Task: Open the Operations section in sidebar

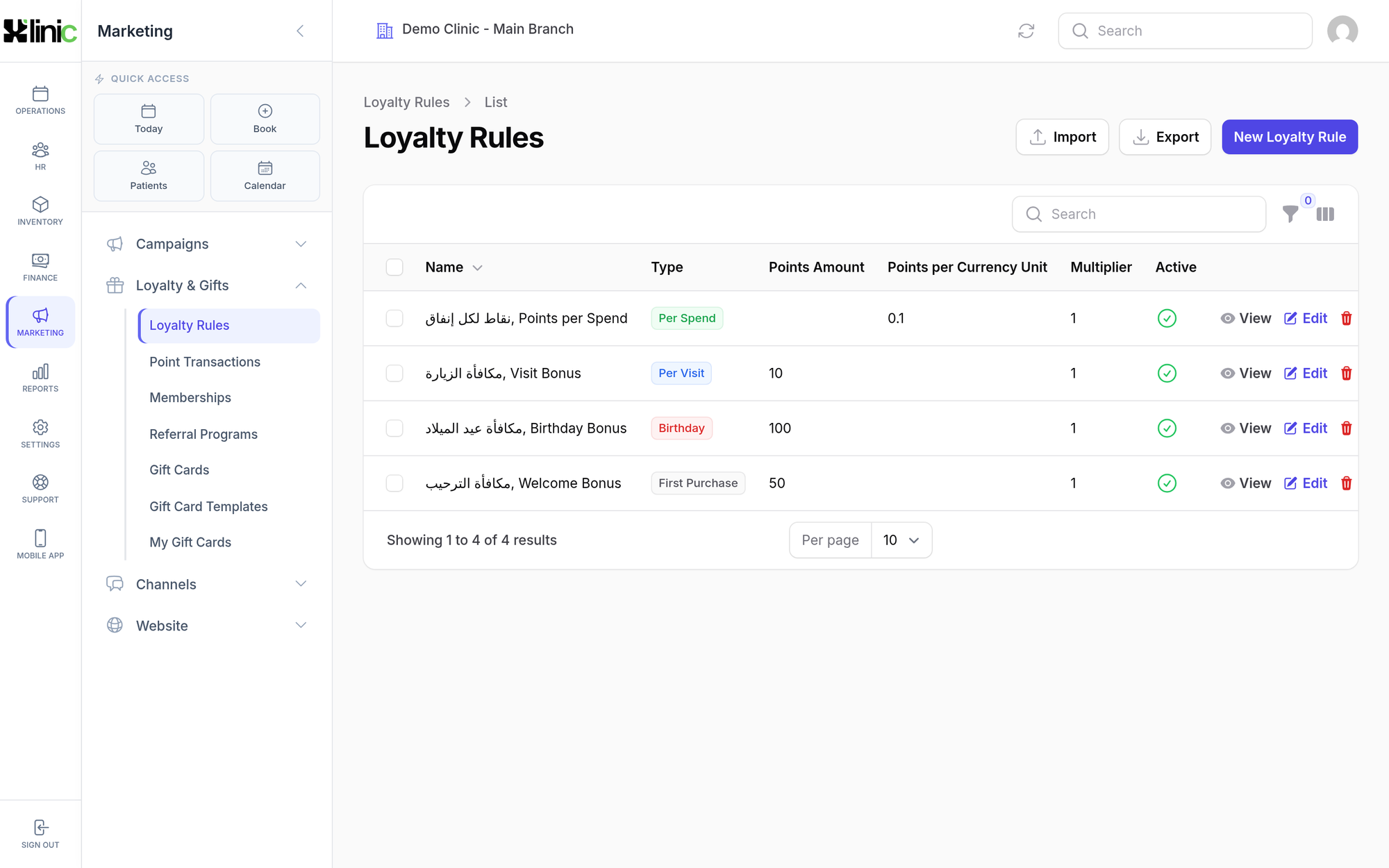Action: [x=40, y=101]
